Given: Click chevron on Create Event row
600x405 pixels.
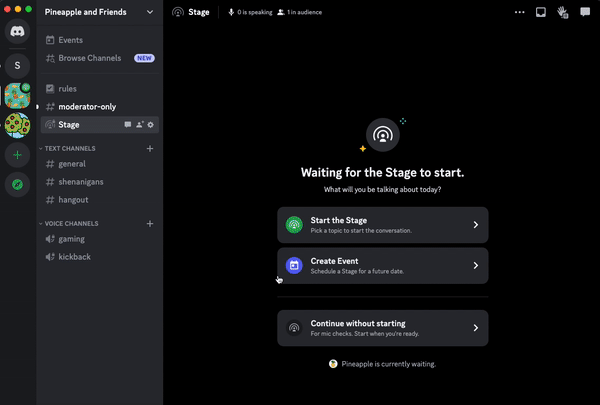Looking at the screenshot, I should (476, 265).
